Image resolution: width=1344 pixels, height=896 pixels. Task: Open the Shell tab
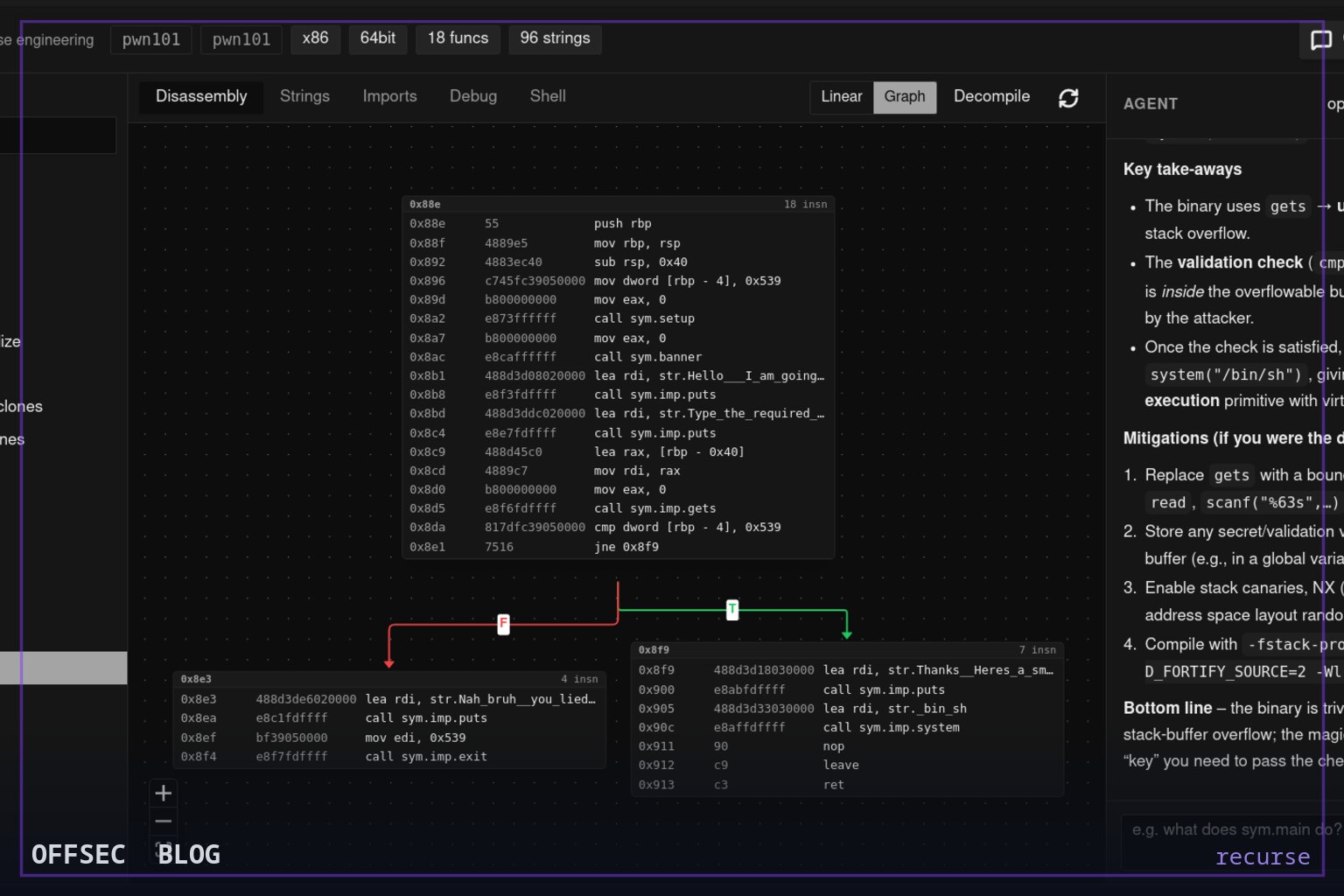[548, 96]
